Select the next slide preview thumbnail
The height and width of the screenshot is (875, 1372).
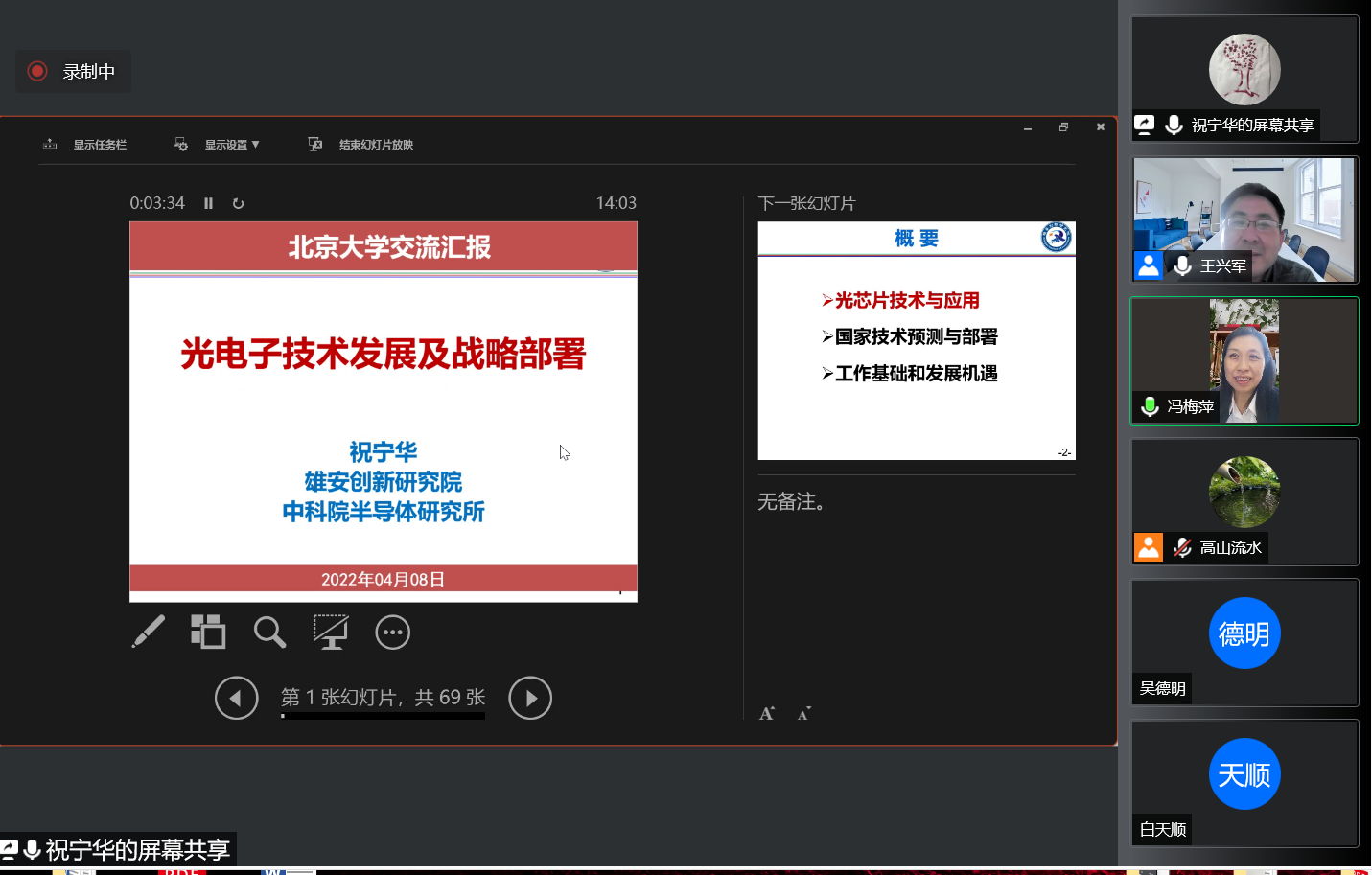point(917,341)
